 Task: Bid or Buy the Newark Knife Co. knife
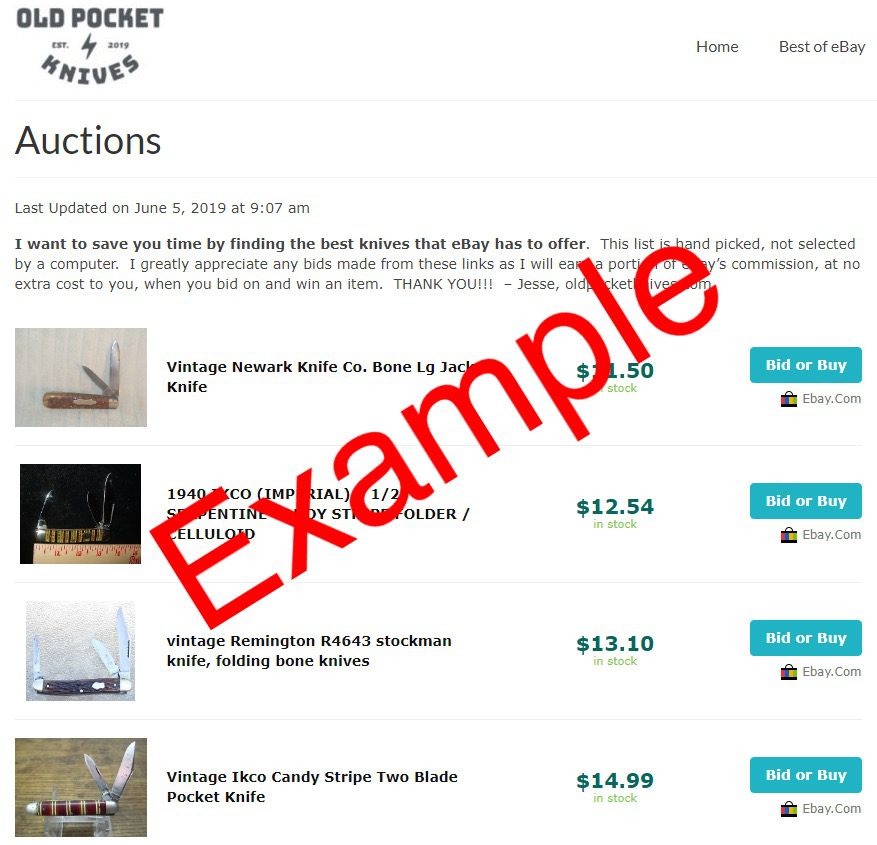[805, 365]
